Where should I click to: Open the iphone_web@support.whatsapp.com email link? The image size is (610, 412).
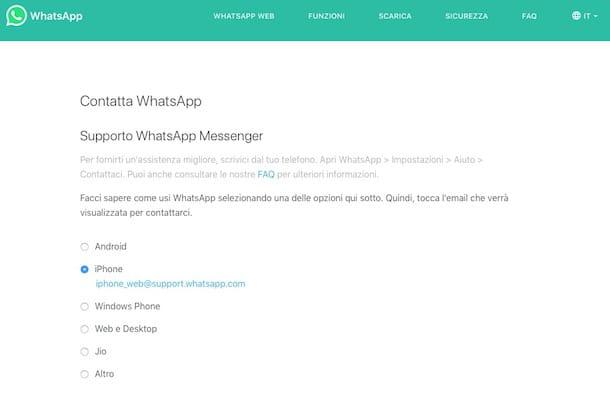(x=170, y=284)
